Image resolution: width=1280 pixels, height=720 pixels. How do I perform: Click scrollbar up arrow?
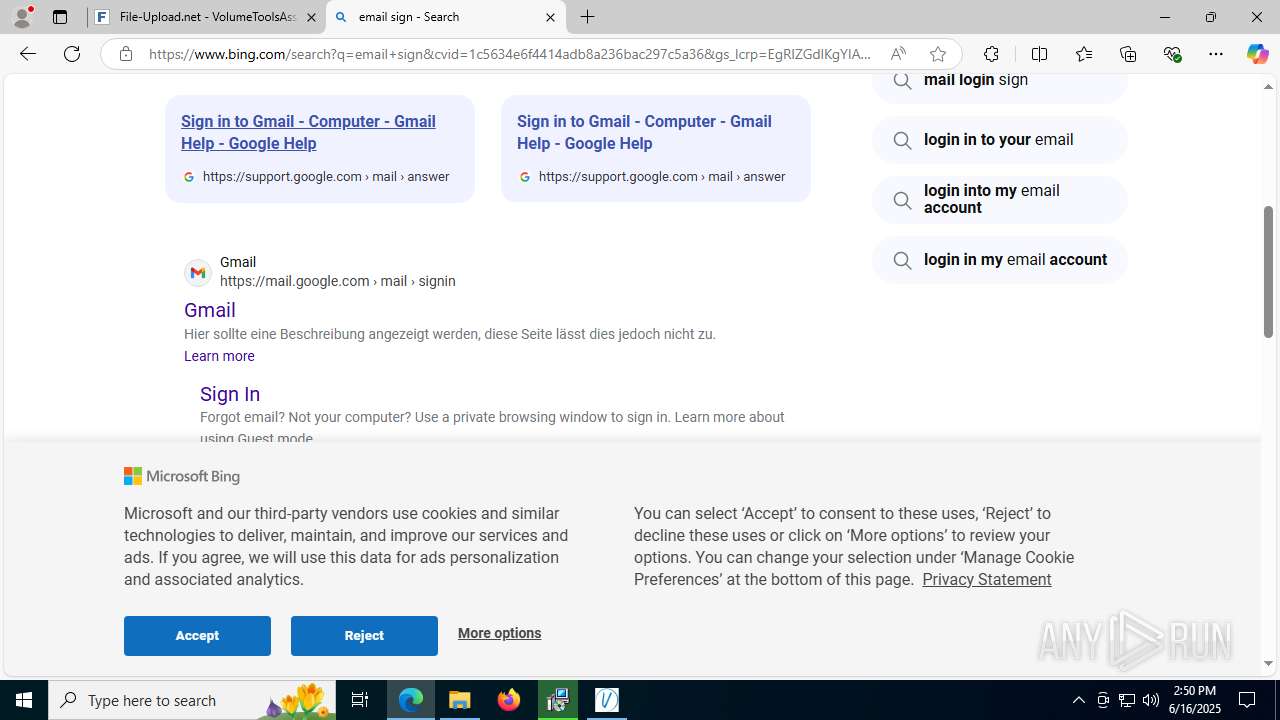[x=1269, y=87]
